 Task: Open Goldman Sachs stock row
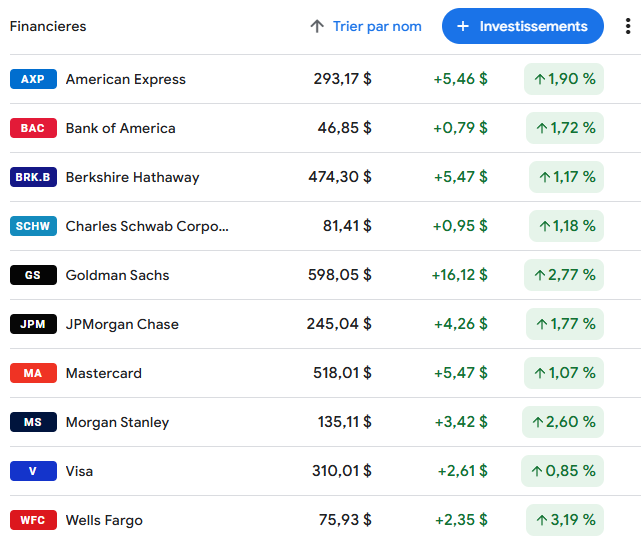(325, 275)
